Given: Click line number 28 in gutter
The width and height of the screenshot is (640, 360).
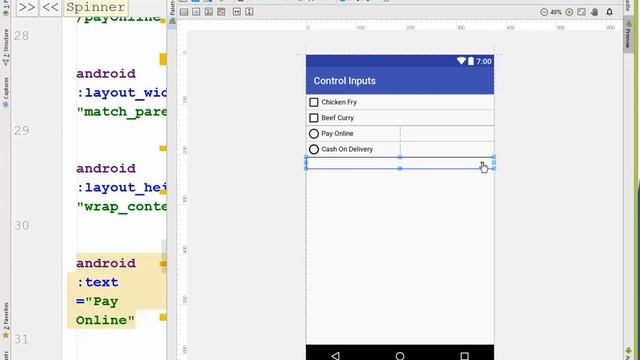Looking at the screenshot, I should point(21,36).
